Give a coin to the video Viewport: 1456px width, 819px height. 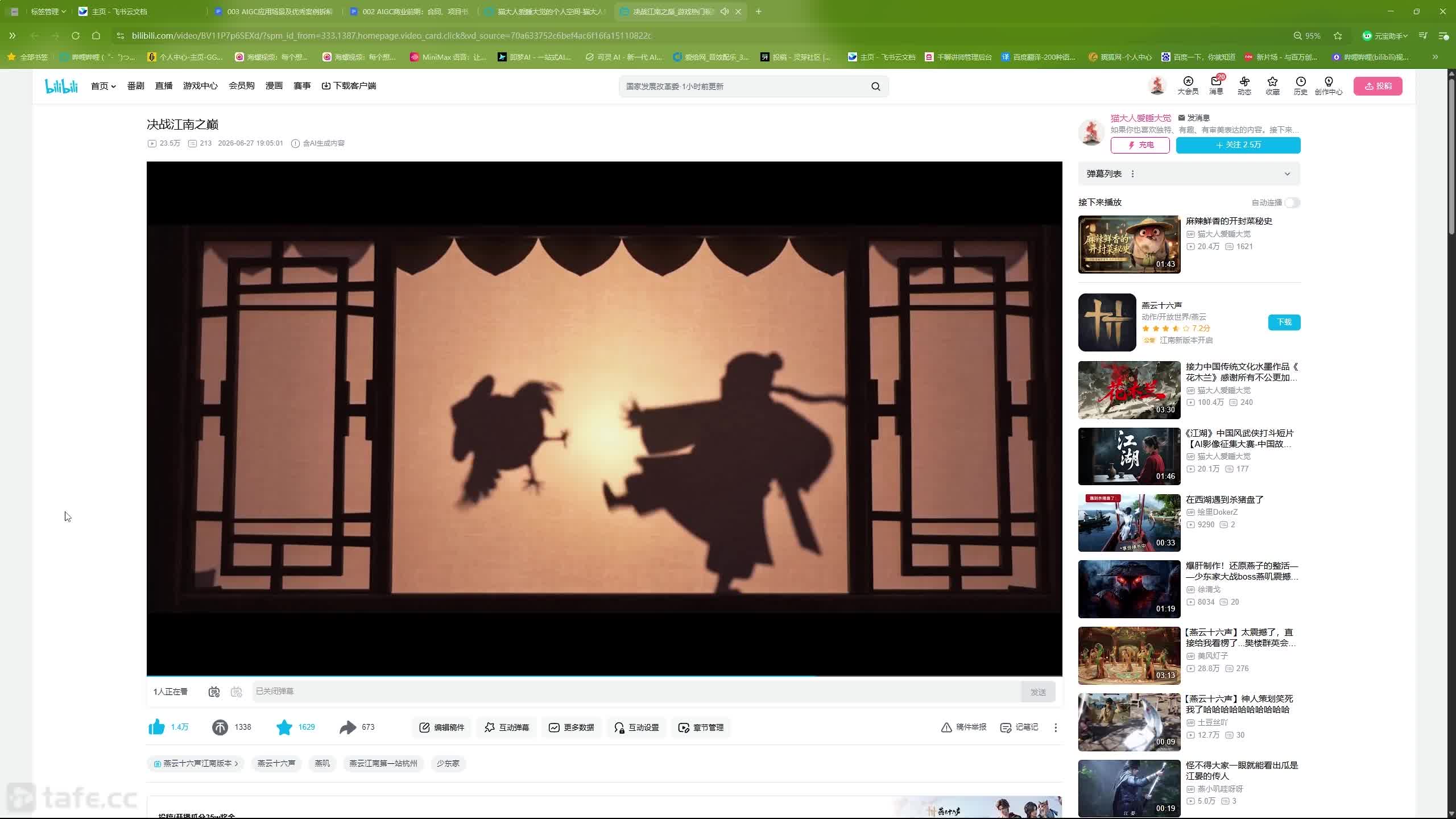click(x=220, y=727)
